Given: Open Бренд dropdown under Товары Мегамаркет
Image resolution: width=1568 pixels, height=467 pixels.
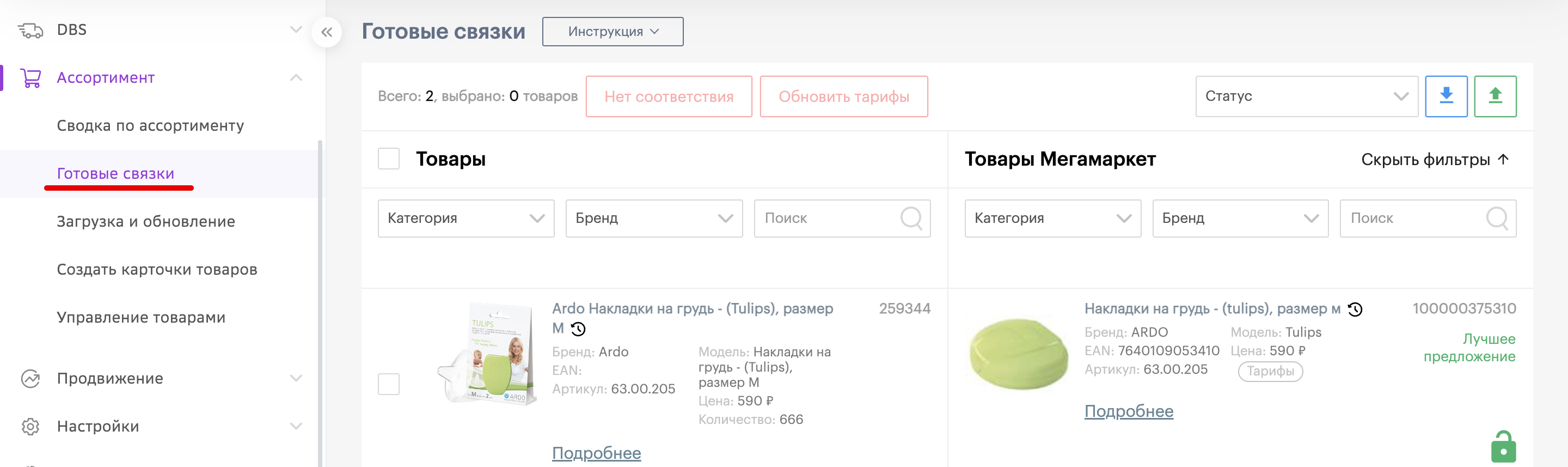Looking at the screenshot, I should coord(1241,218).
